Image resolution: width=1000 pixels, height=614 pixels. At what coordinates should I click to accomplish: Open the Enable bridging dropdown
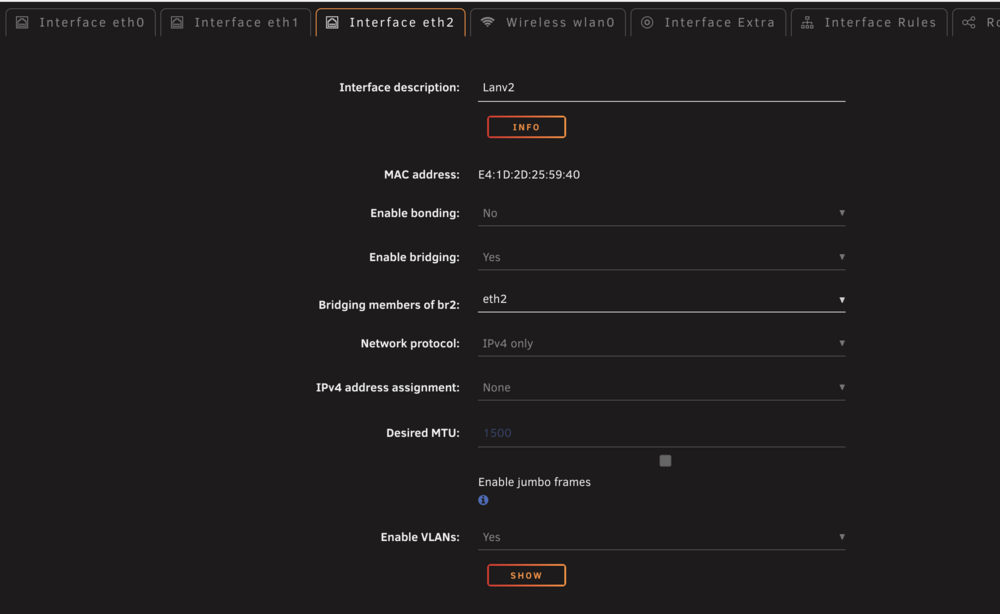[x=661, y=257]
